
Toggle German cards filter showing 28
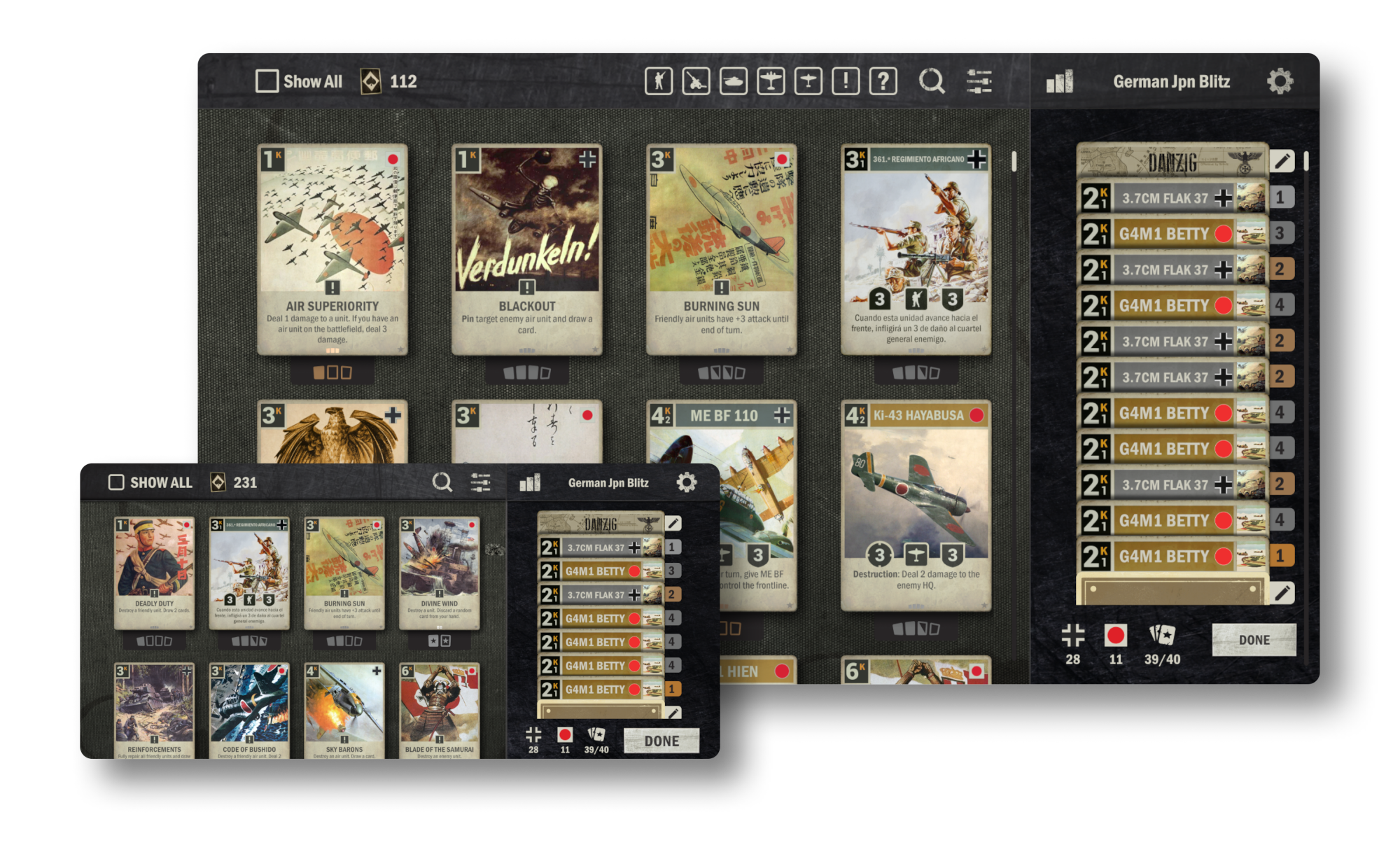[x=1072, y=636]
